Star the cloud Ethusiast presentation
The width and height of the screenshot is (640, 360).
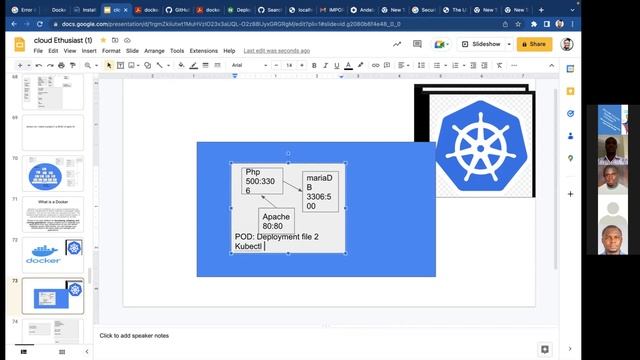pos(103,40)
